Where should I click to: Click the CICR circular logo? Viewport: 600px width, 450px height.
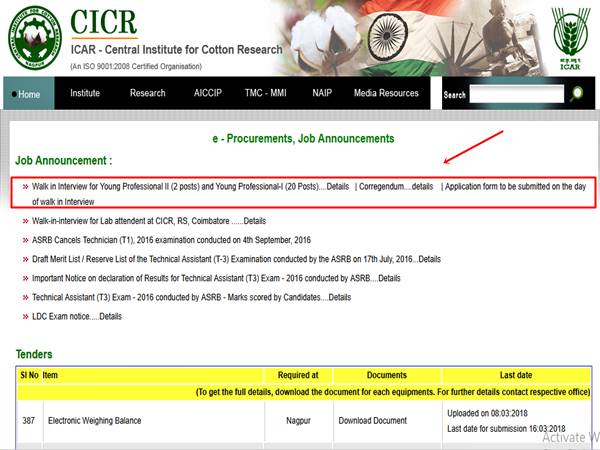coord(35,38)
